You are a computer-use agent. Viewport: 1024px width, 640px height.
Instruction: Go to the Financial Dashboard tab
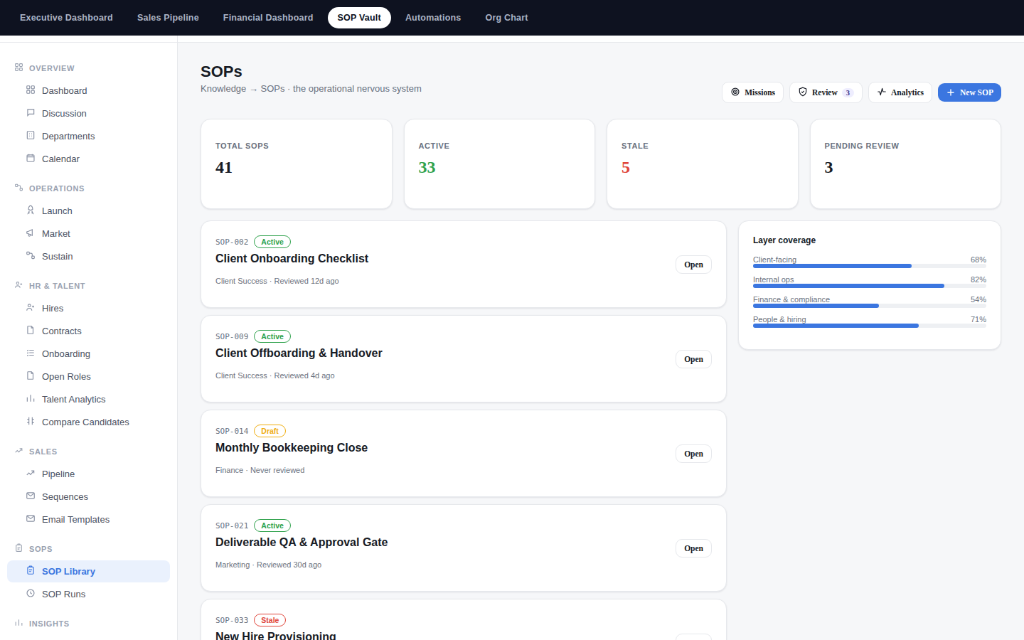[x=268, y=18]
